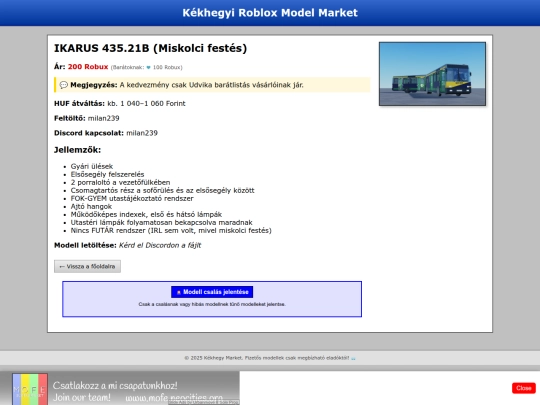
Task: Click 'Csak a csalásnak vagy hibás' report hint
Action: point(212,304)
